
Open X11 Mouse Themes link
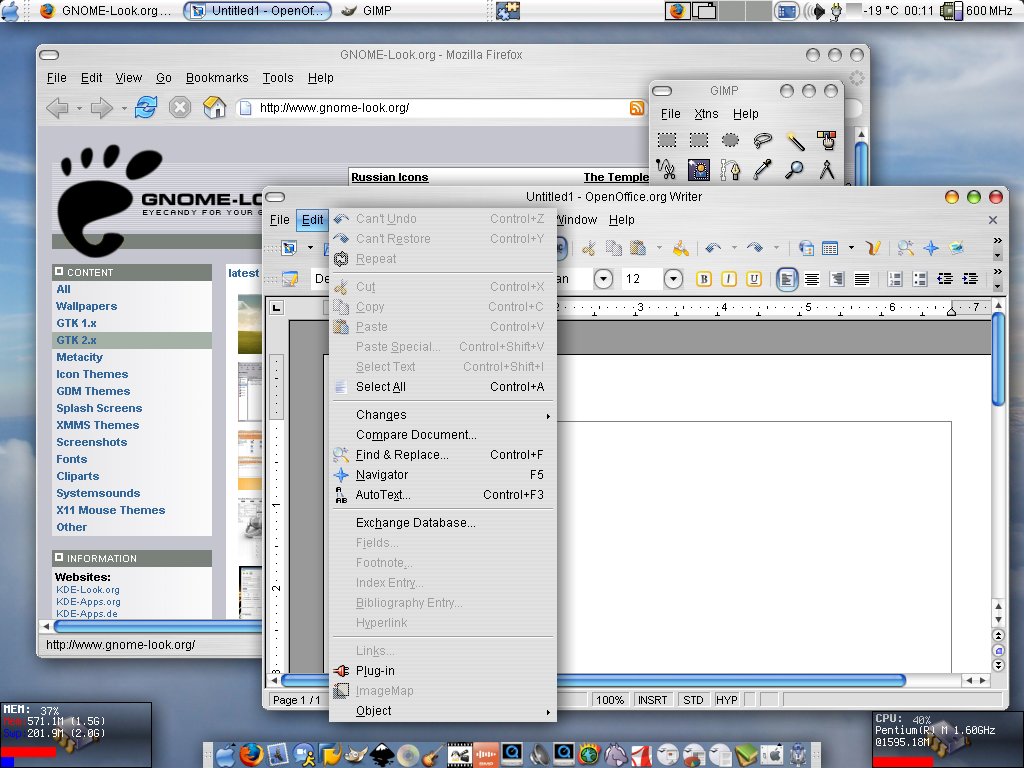110,510
